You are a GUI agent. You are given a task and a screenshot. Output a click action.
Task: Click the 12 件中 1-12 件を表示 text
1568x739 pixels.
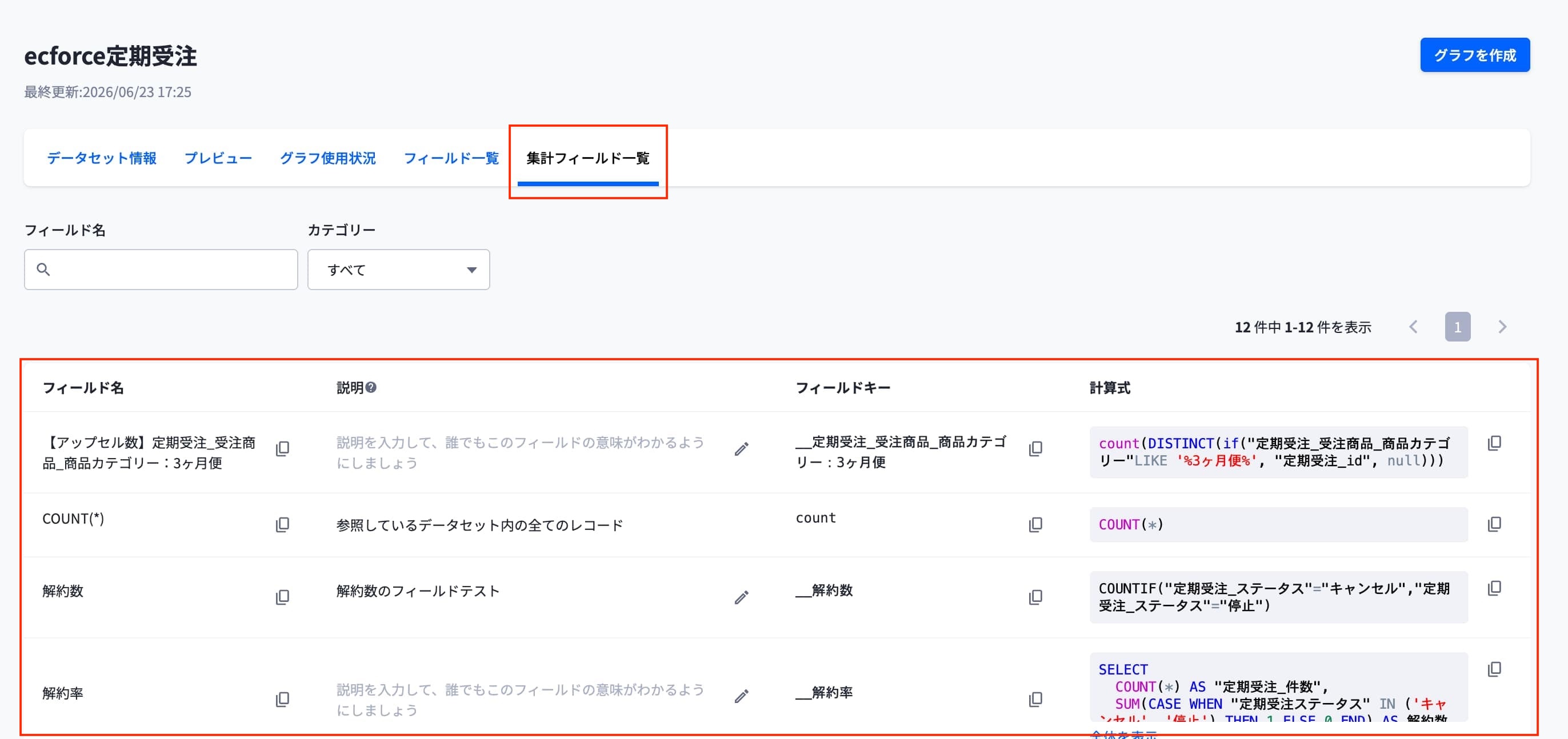(1303, 327)
